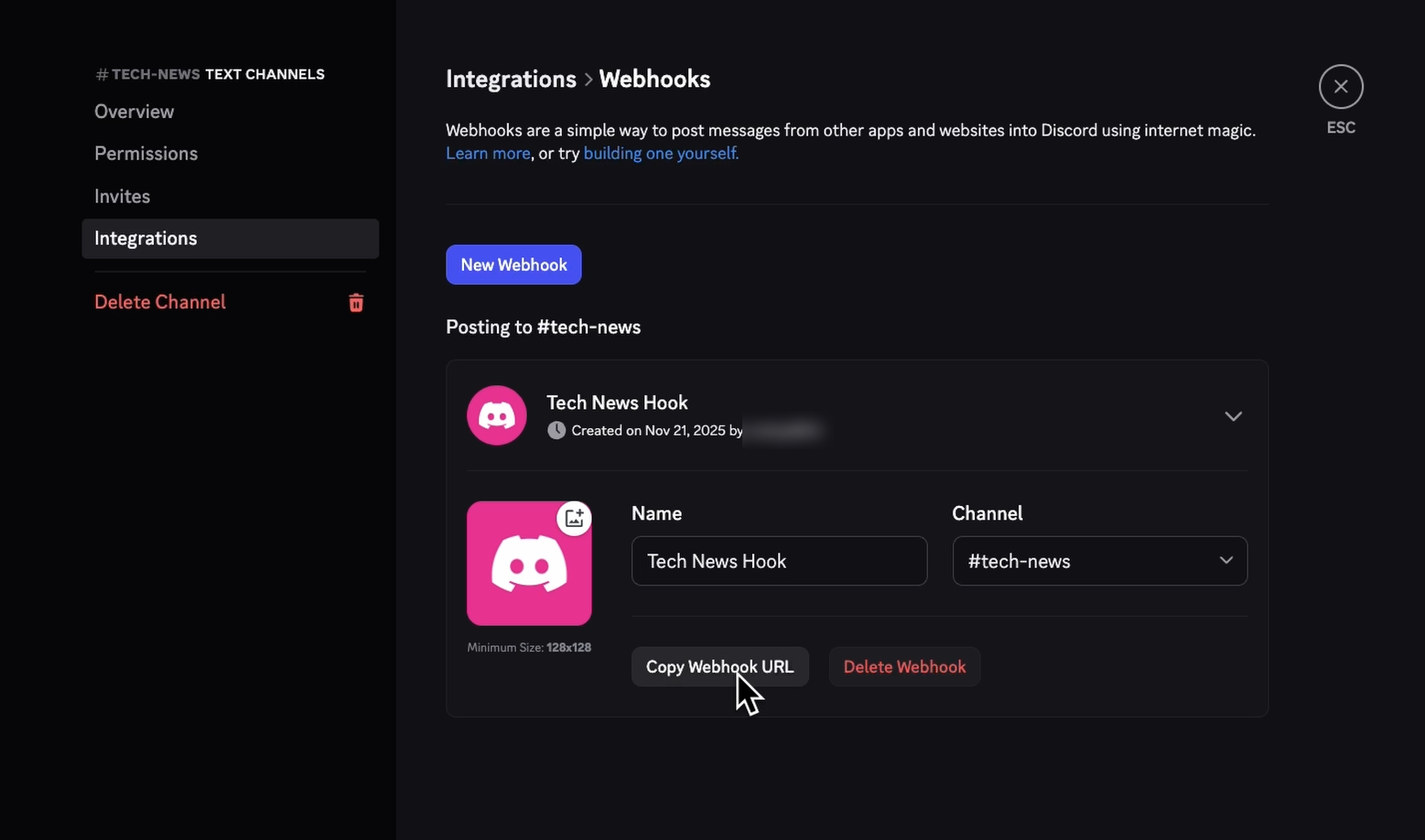Click the trash icon beside Delete Channel
The height and width of the screenshot is (840, 1425).
pos(356,302)
